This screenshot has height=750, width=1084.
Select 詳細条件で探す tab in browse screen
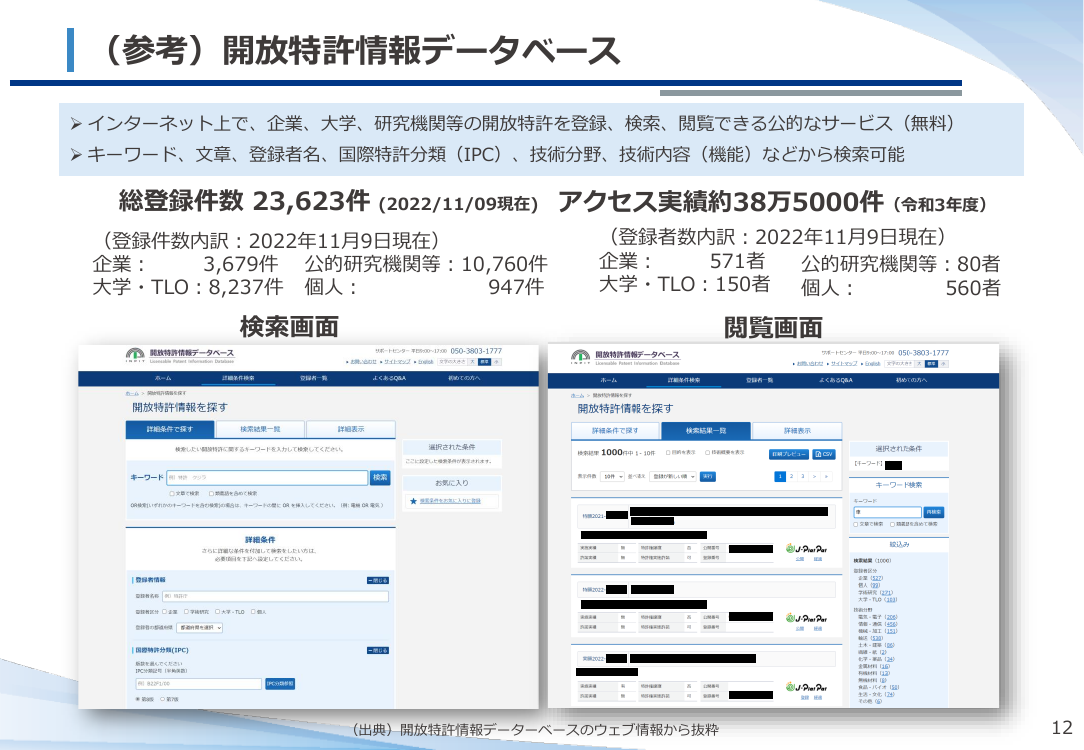coord(615,431)
